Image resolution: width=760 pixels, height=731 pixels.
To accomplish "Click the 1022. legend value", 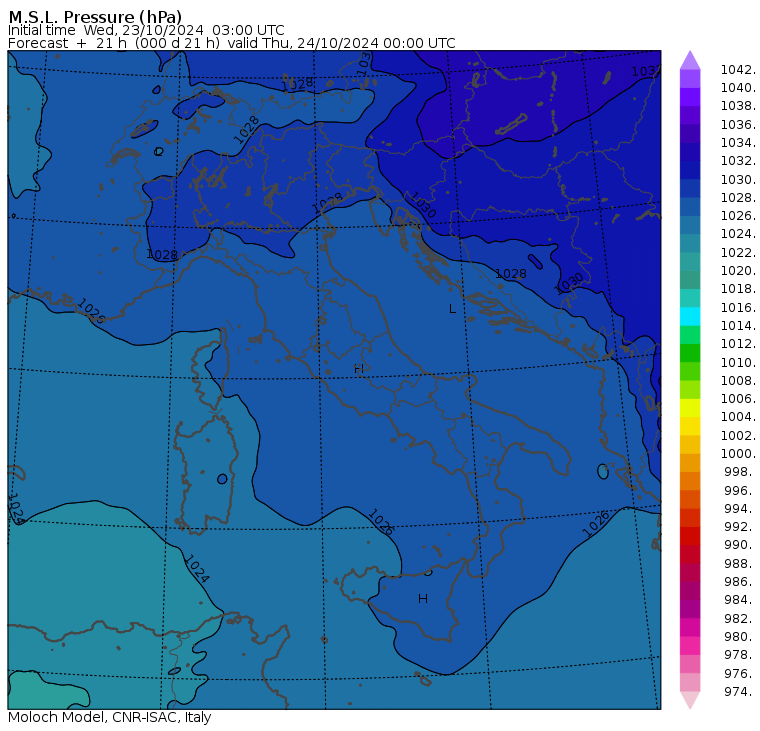I will tap(738, 253).
